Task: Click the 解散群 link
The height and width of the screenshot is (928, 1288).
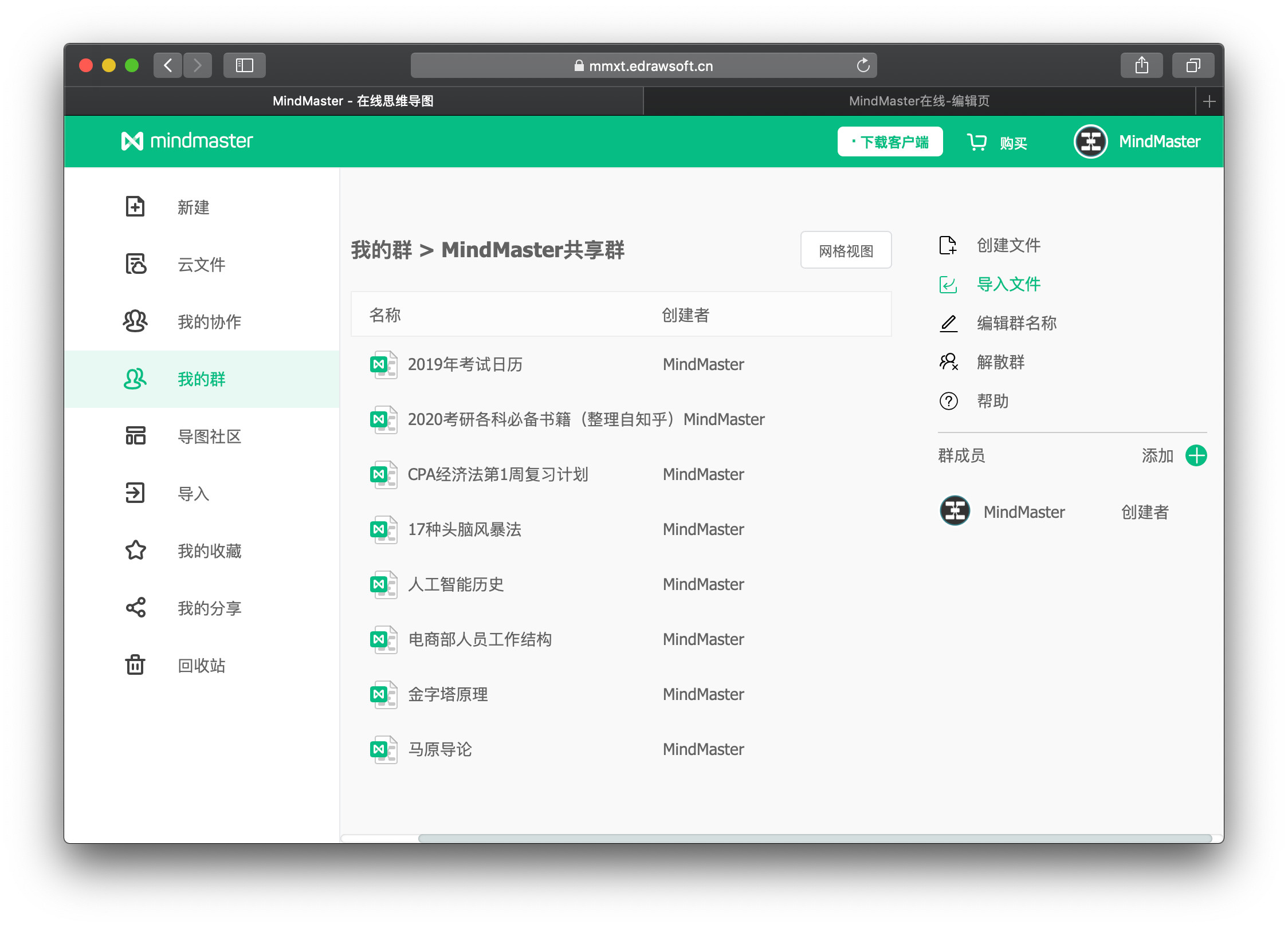Action: tap(1001, 362)
